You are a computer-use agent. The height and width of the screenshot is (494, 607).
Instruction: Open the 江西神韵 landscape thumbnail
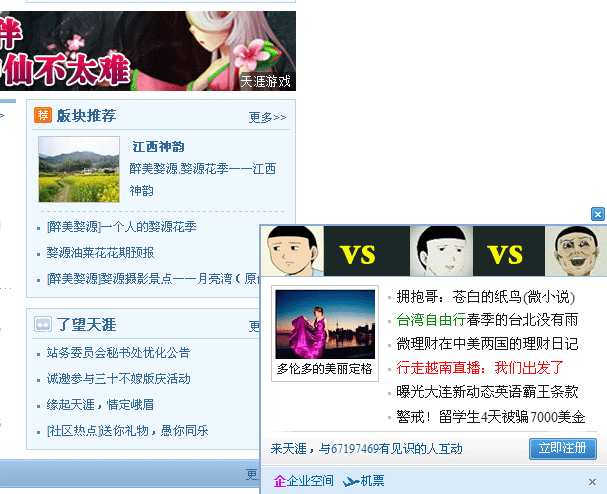click(x=79, y=169)
